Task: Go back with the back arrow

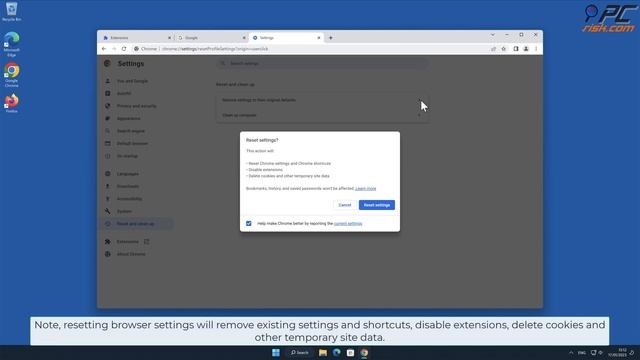Action: pos(104,49)
